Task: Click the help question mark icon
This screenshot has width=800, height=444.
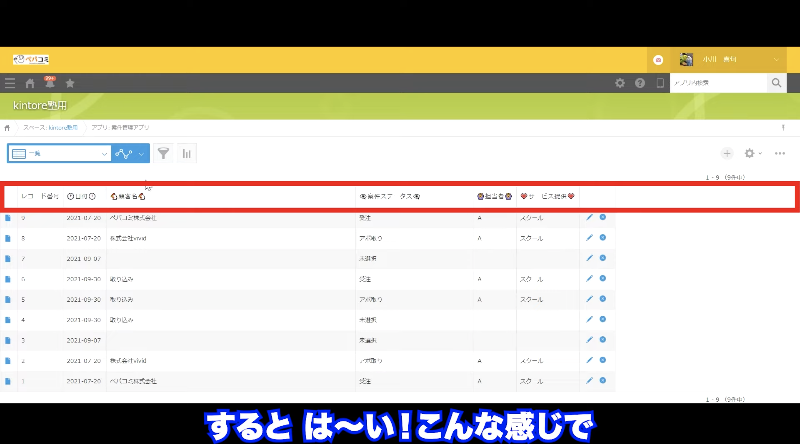Action: click(x=640, y=83)
